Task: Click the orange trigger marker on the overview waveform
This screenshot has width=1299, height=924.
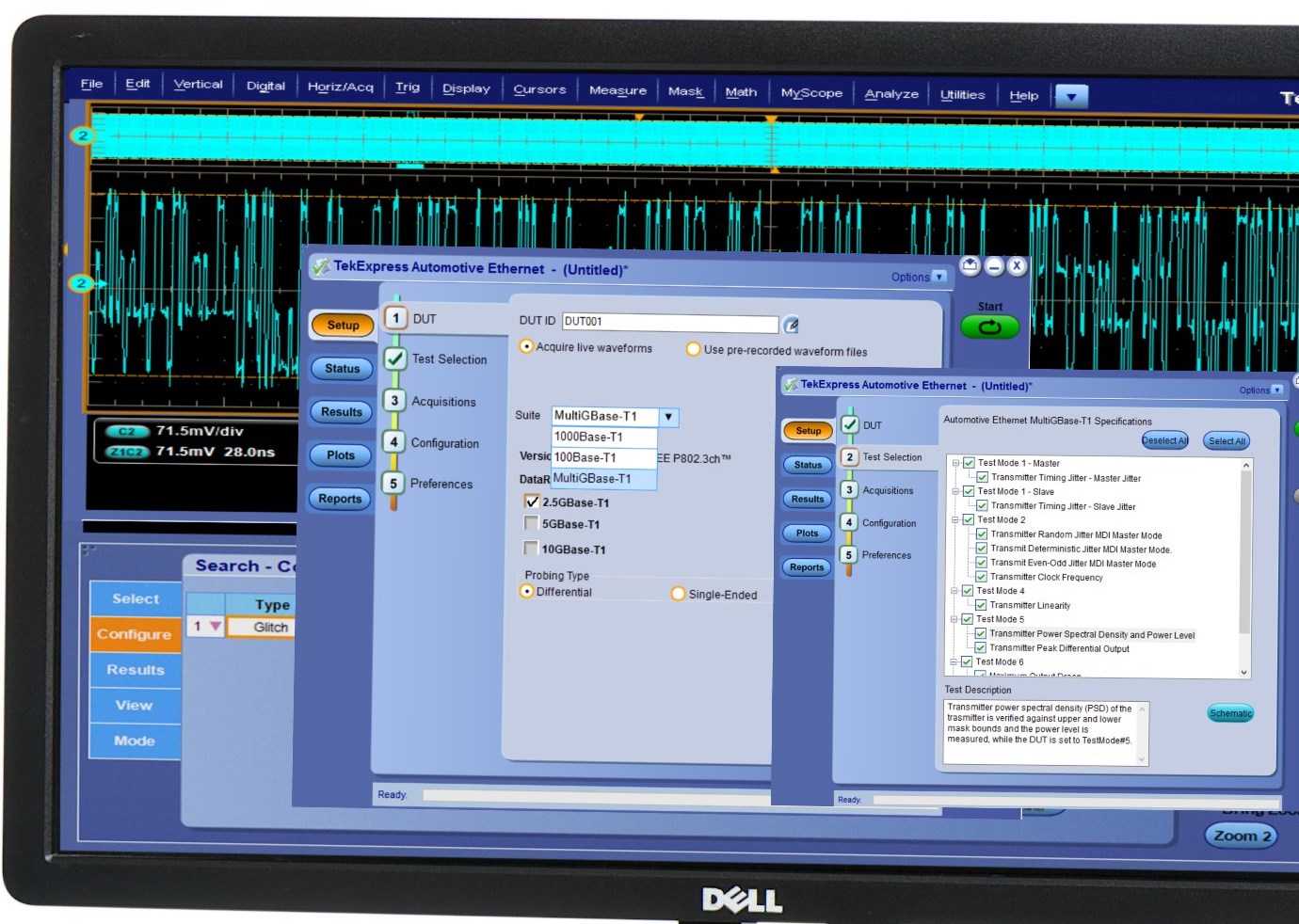Action: pos(639,118)
